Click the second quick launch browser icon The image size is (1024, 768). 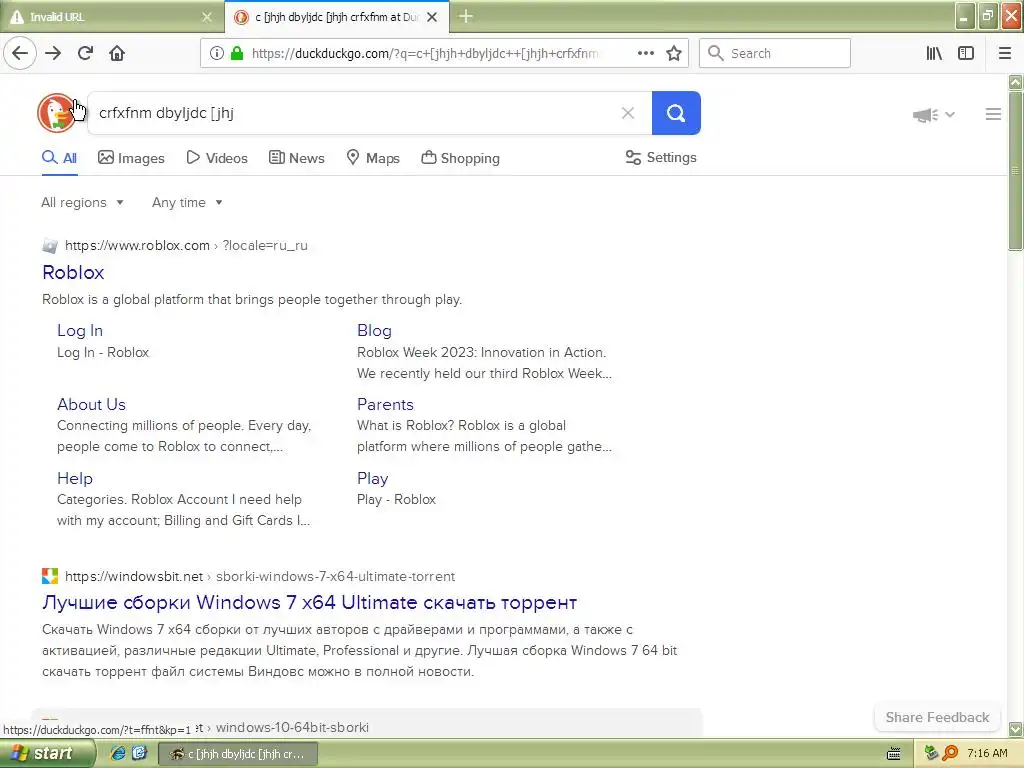139,753
